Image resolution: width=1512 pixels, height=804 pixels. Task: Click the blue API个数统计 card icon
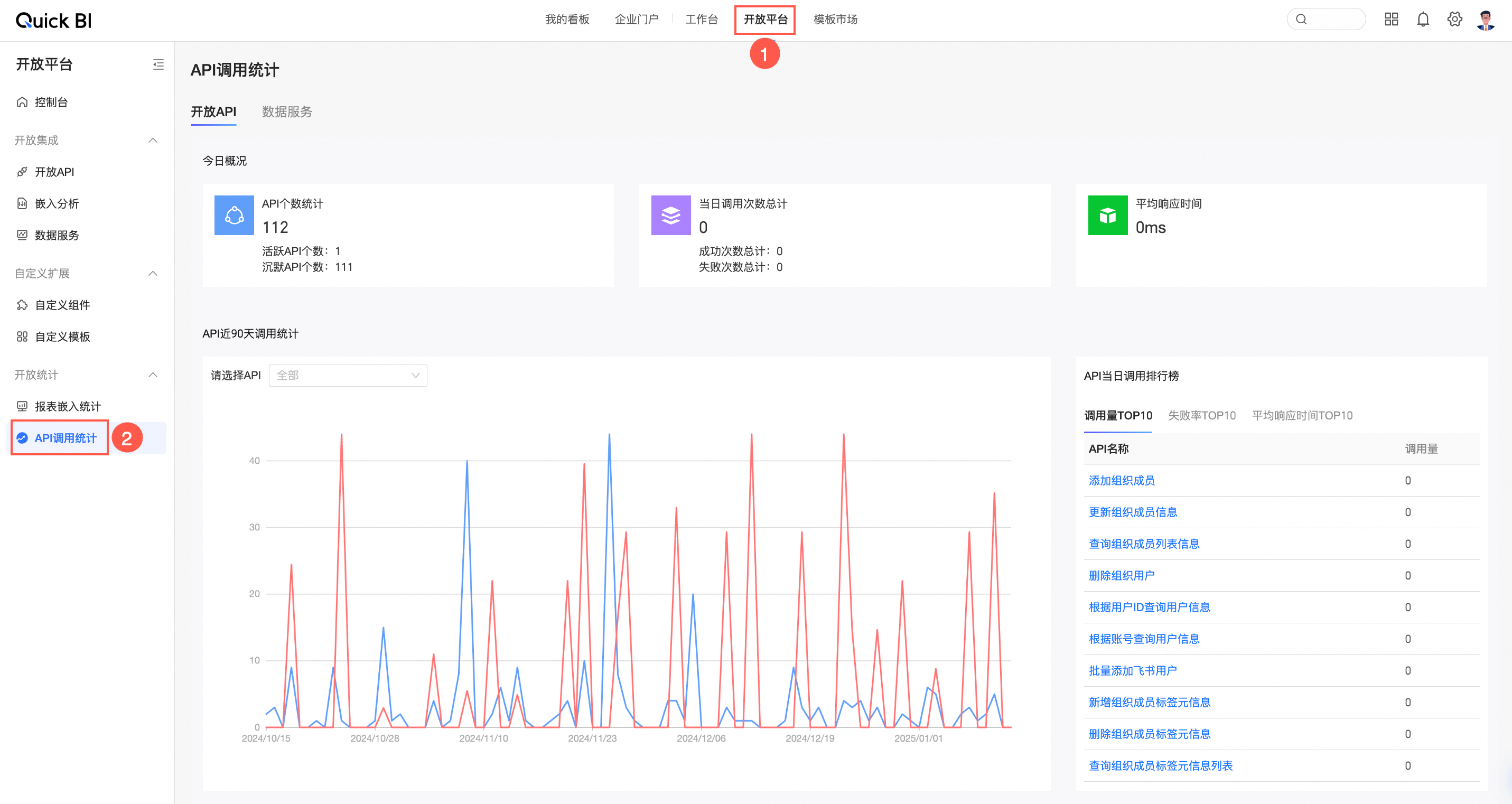tap(234, 216)
